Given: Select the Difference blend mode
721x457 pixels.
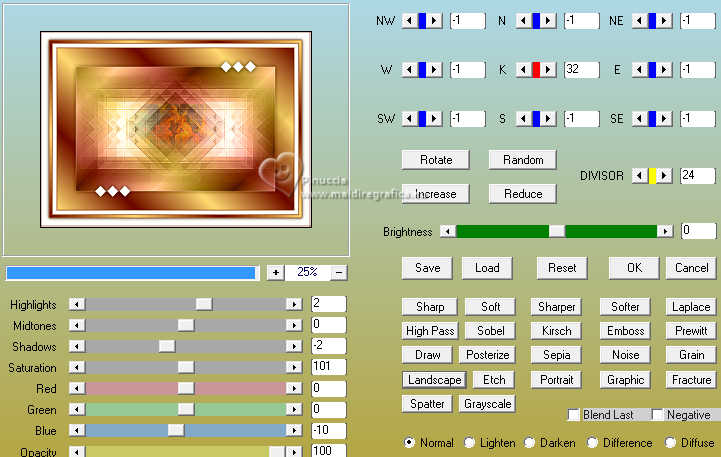Looking at the screenshot, I should pos(592,442).
